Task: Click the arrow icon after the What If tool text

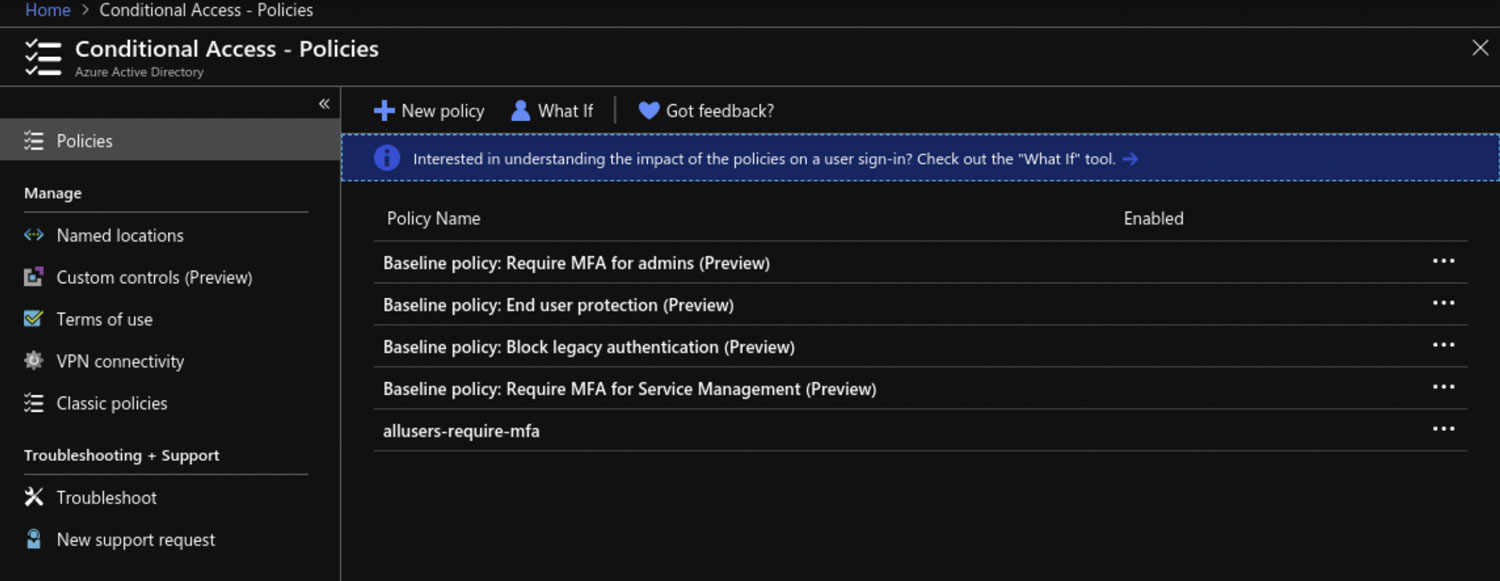Action: coord(1130,159)
